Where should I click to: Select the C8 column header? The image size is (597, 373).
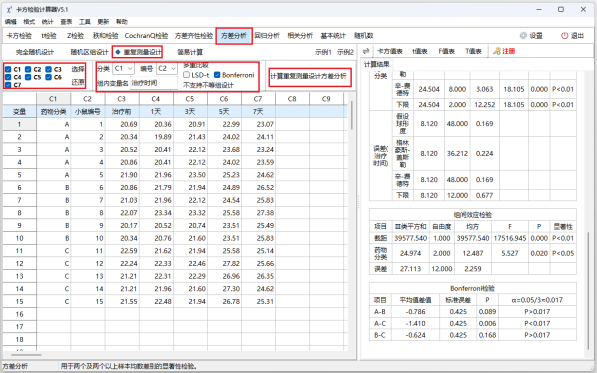pos(292,99)
